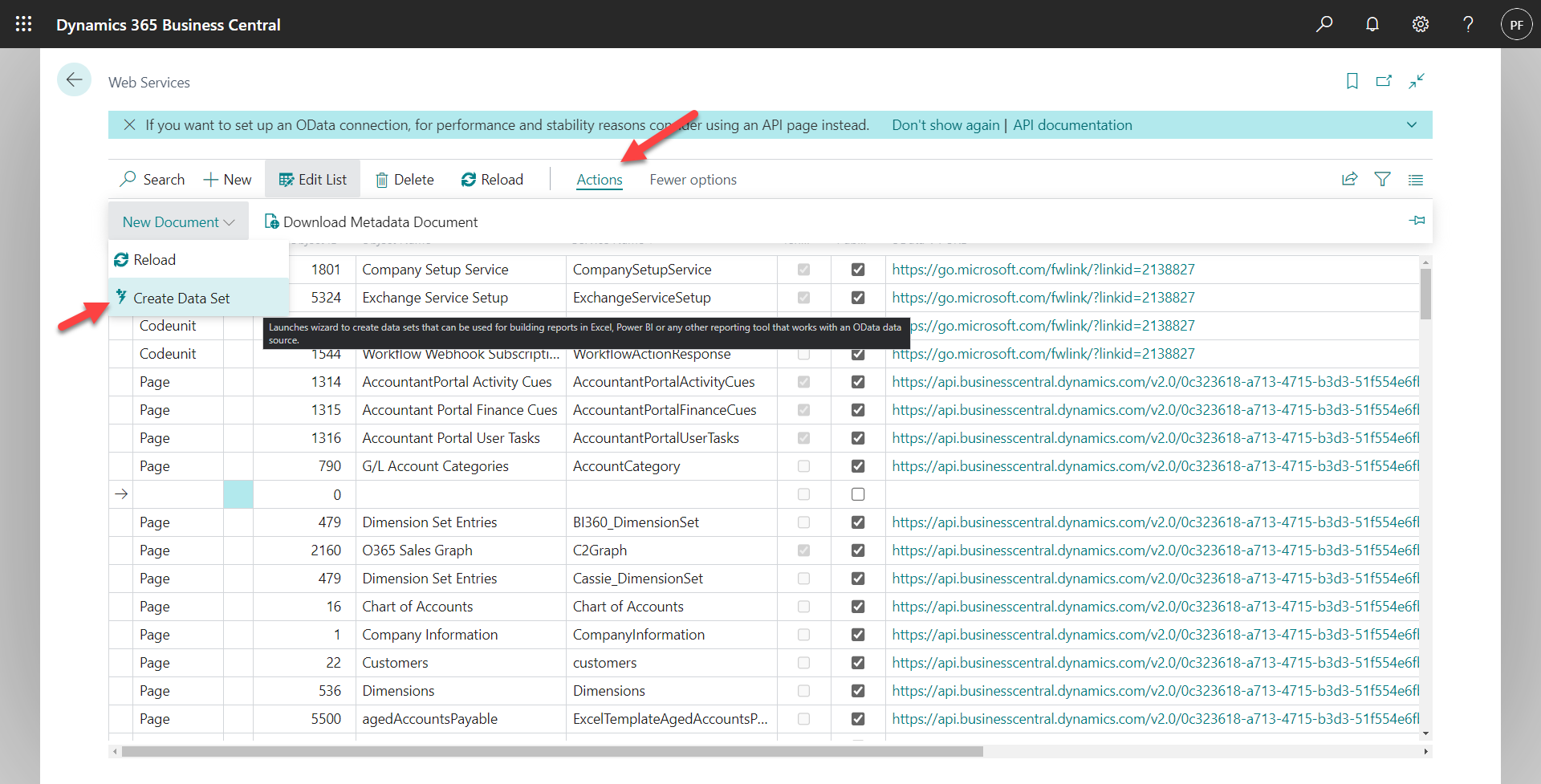Open the filter pane funnel icon
Screen dimensions: 1541x784
(1382, 180)
